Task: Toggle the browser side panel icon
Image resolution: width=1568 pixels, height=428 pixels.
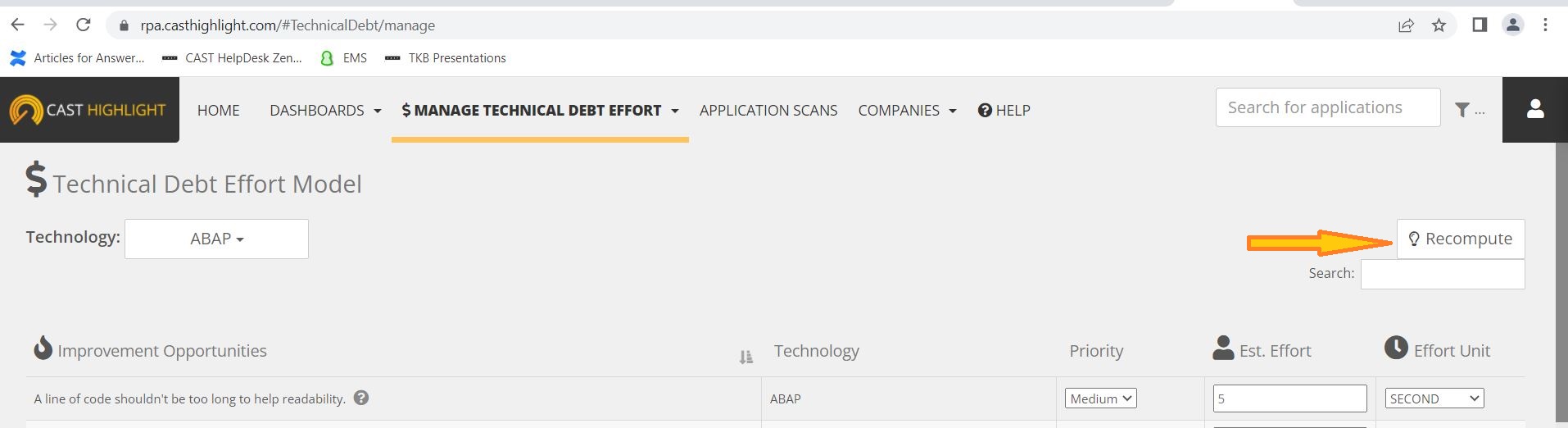Action: [1480, 25]
